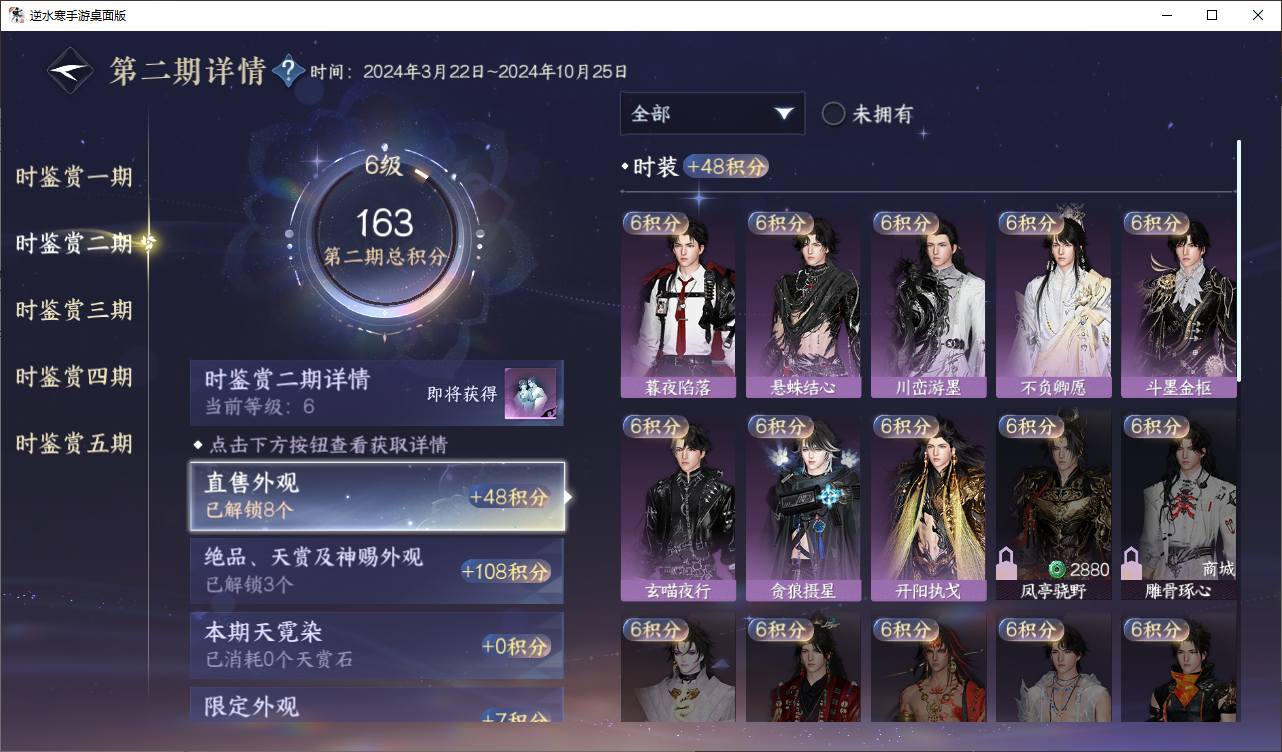
Task: Click the upcoming reward item icon
Action: click(530, 394)
